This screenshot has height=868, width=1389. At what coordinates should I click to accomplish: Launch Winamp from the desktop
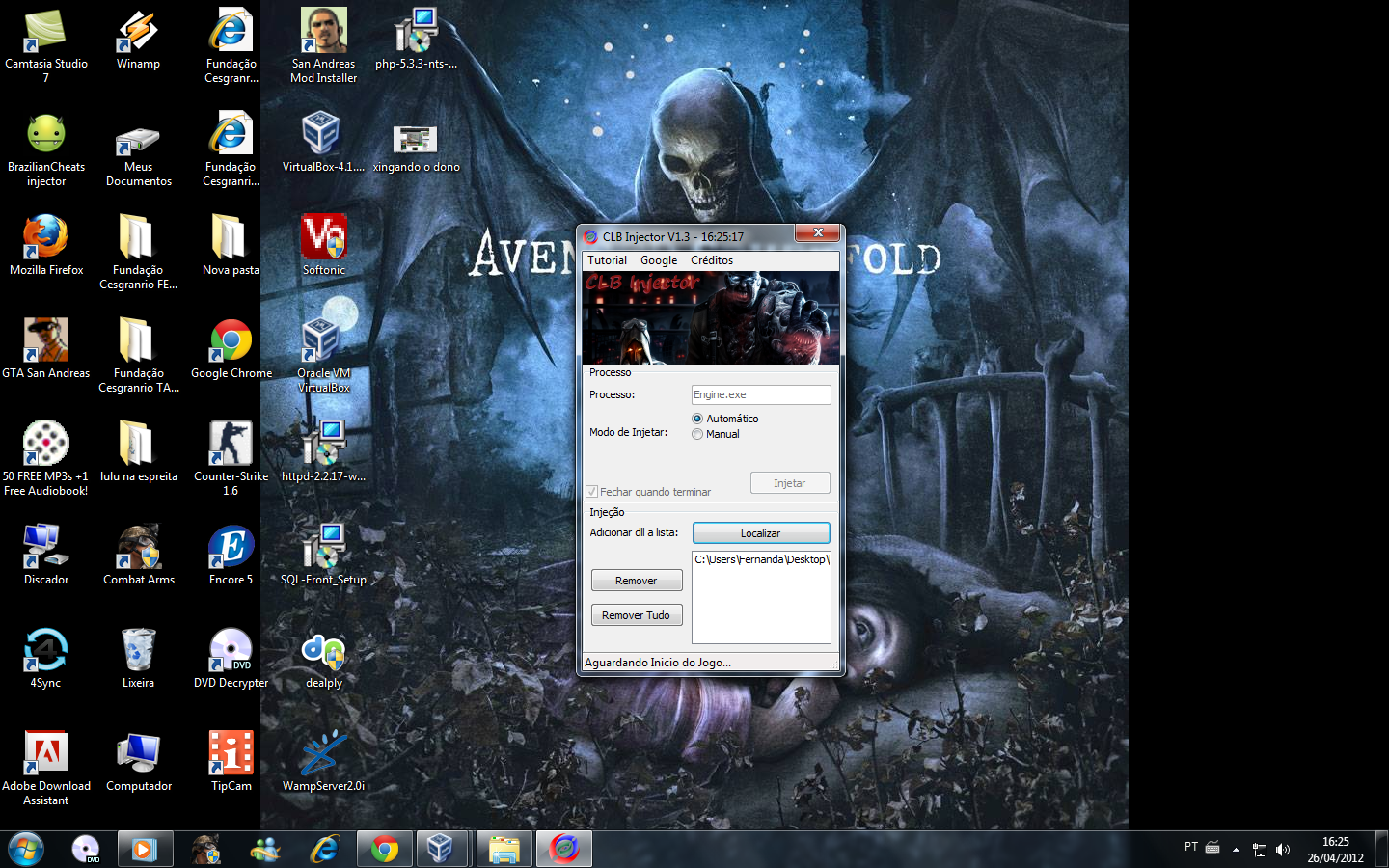[x=137, y=39]
